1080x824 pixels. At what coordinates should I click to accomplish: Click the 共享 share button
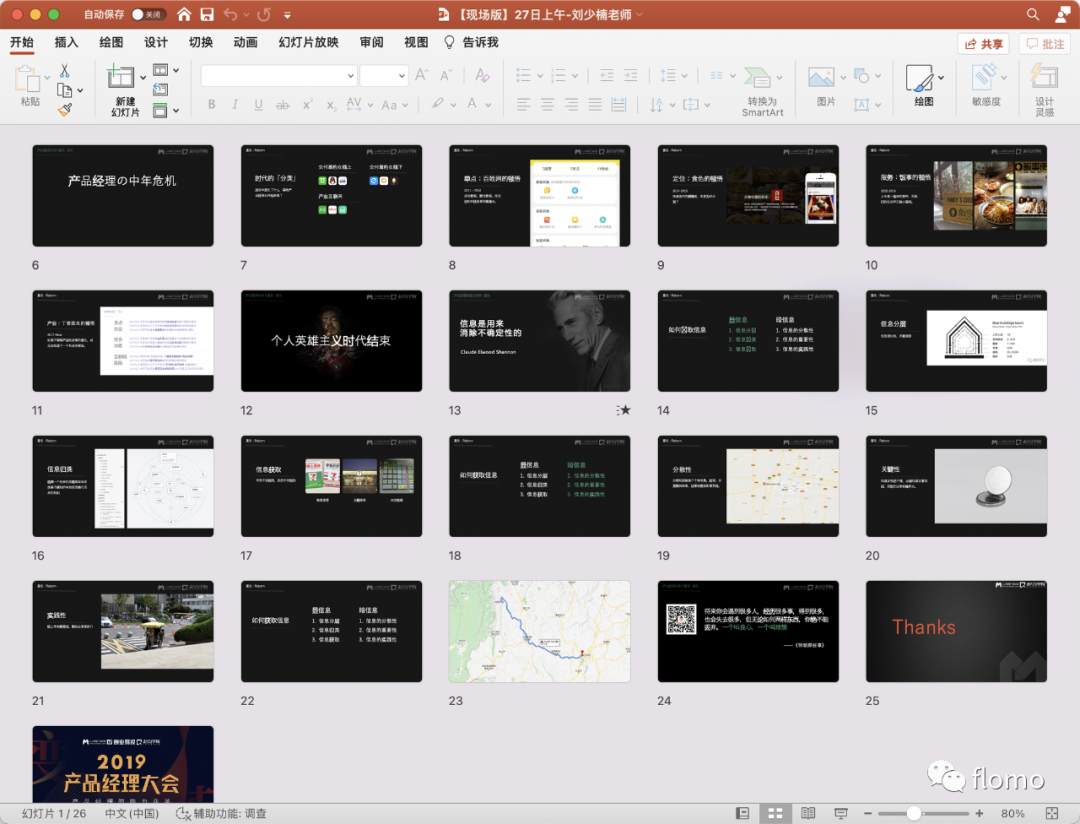click(x=984, y=44)
